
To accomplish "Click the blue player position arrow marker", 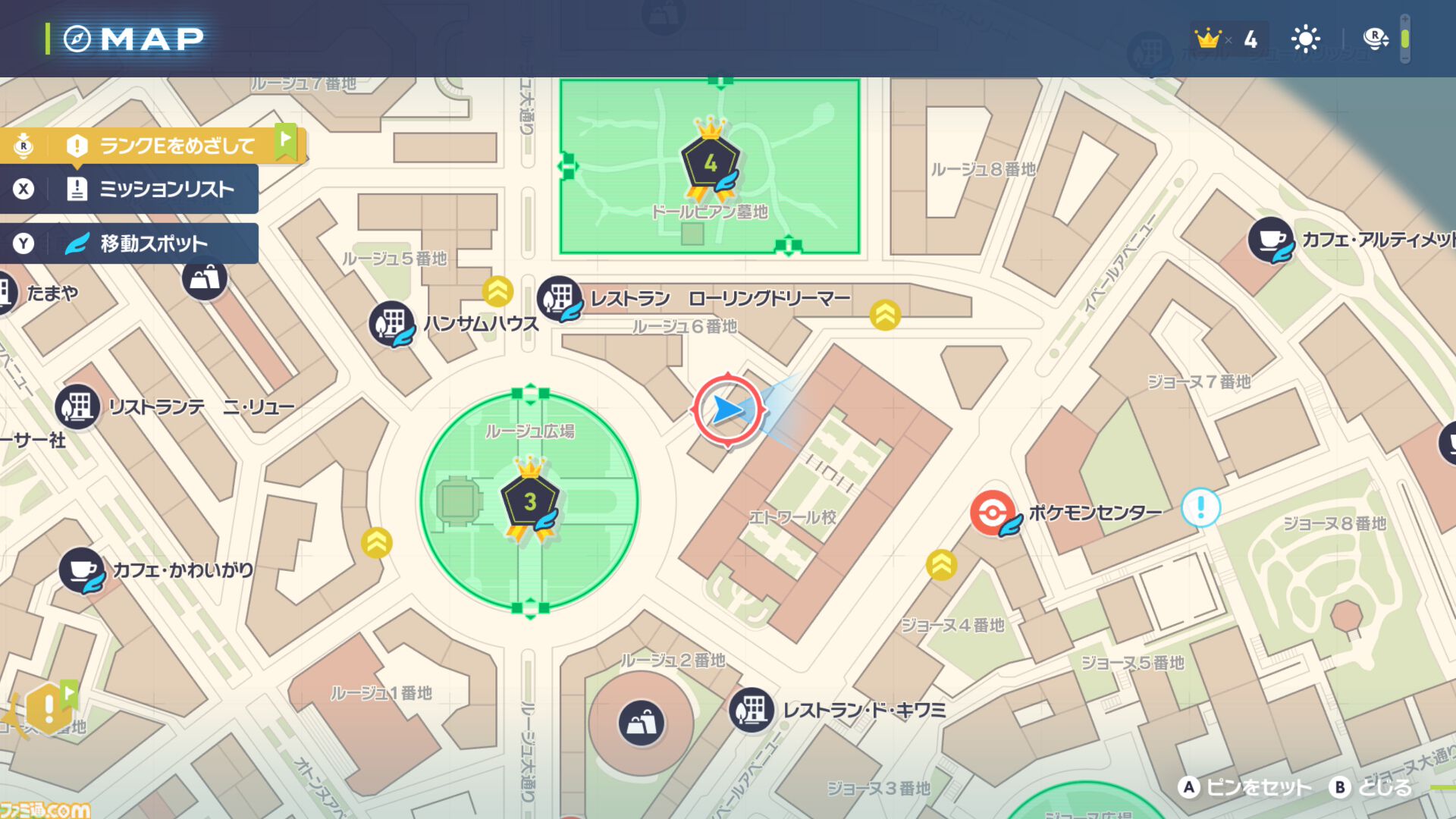I will pos(728,409).
